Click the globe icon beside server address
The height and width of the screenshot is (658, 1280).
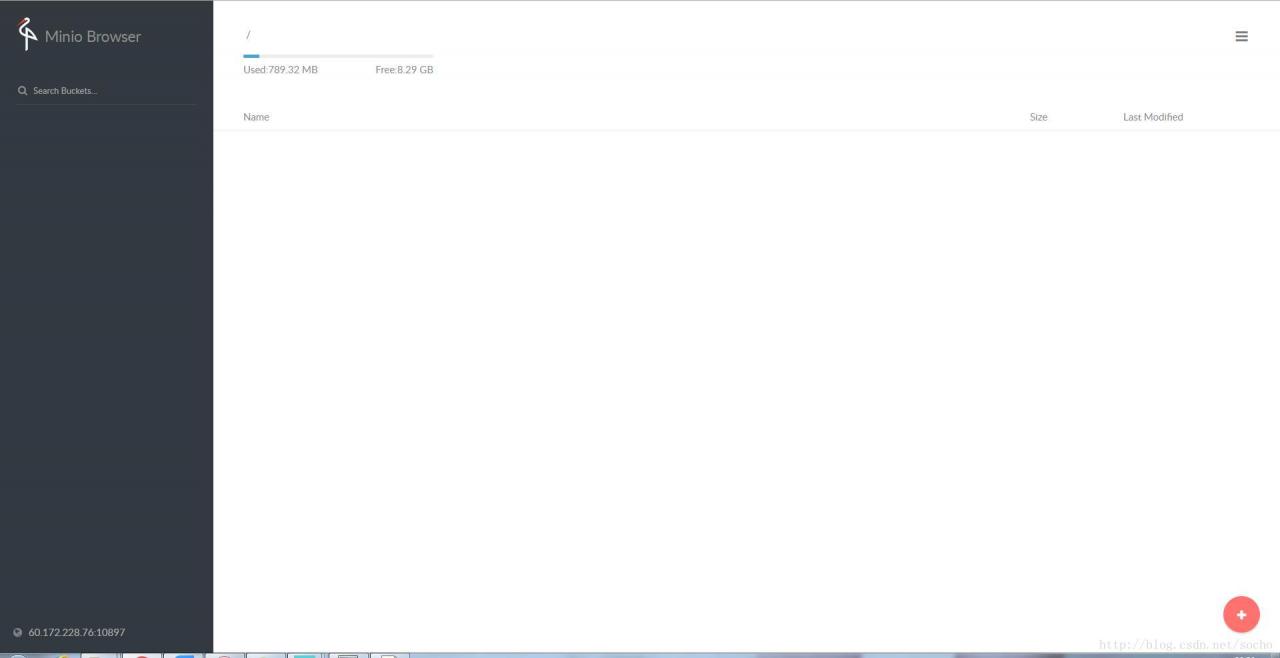(18, 632)
